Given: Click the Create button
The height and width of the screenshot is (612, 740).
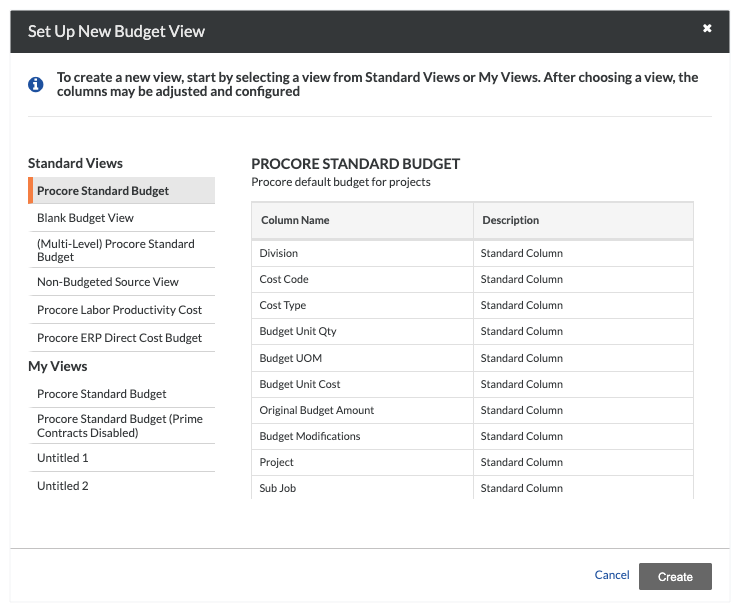Looking at the screenshot, I should click(x=675, y=576).
